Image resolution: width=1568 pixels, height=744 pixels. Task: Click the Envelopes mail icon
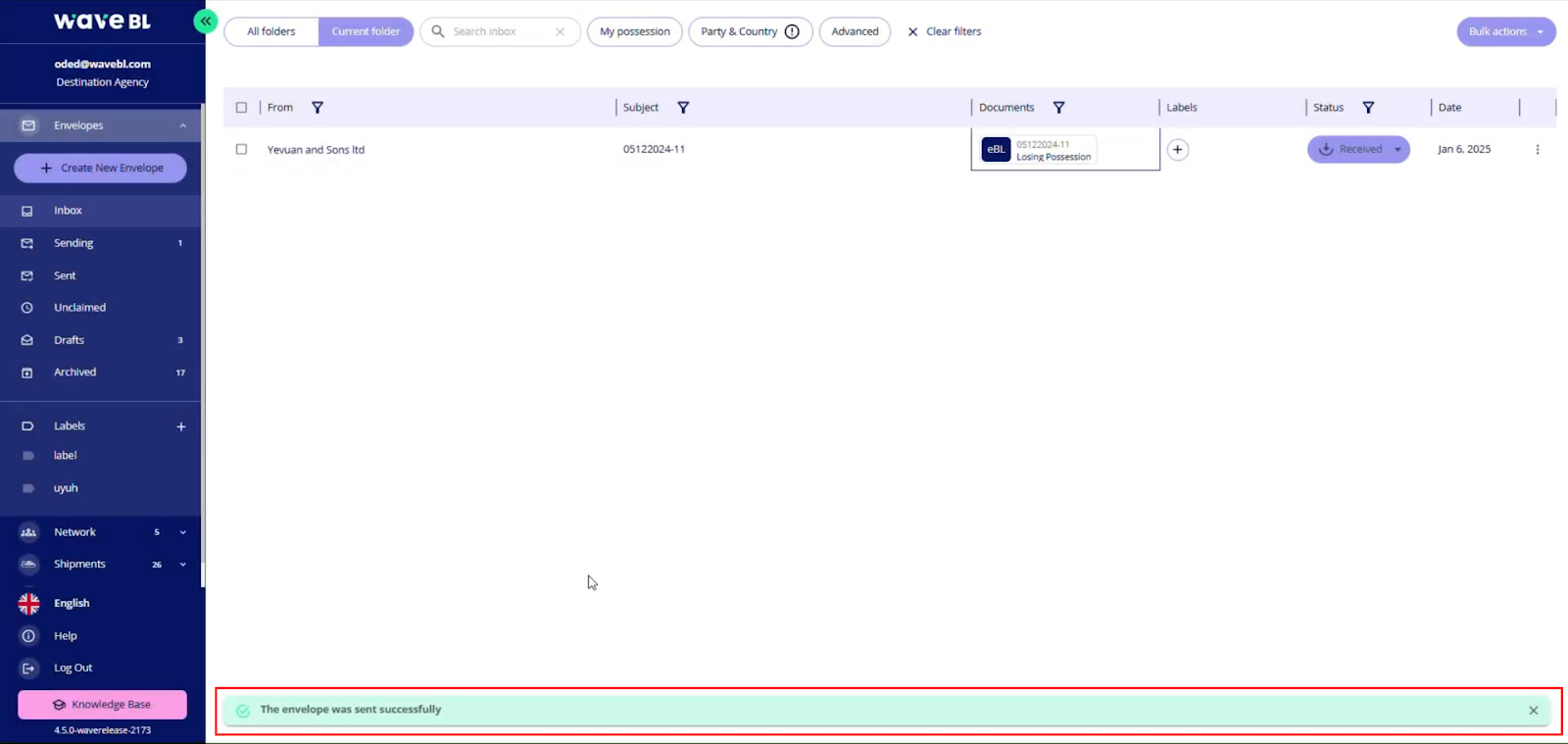(28, 125)
